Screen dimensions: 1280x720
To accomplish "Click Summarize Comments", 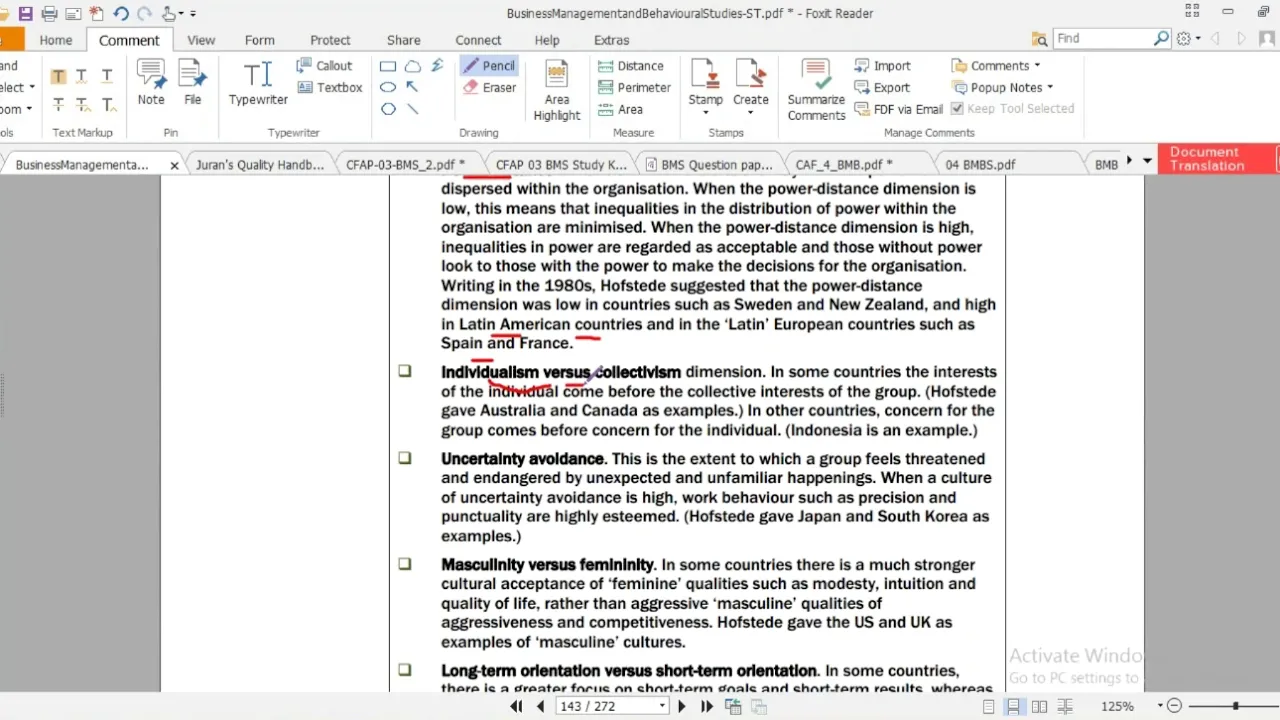I will [816, 90].
